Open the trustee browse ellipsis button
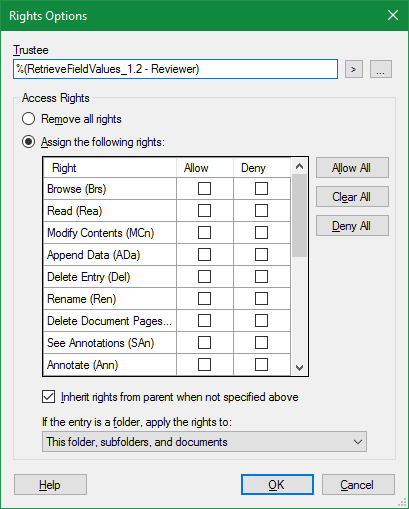The height and width of the screenshot is (509, 409). click(381, 69)
